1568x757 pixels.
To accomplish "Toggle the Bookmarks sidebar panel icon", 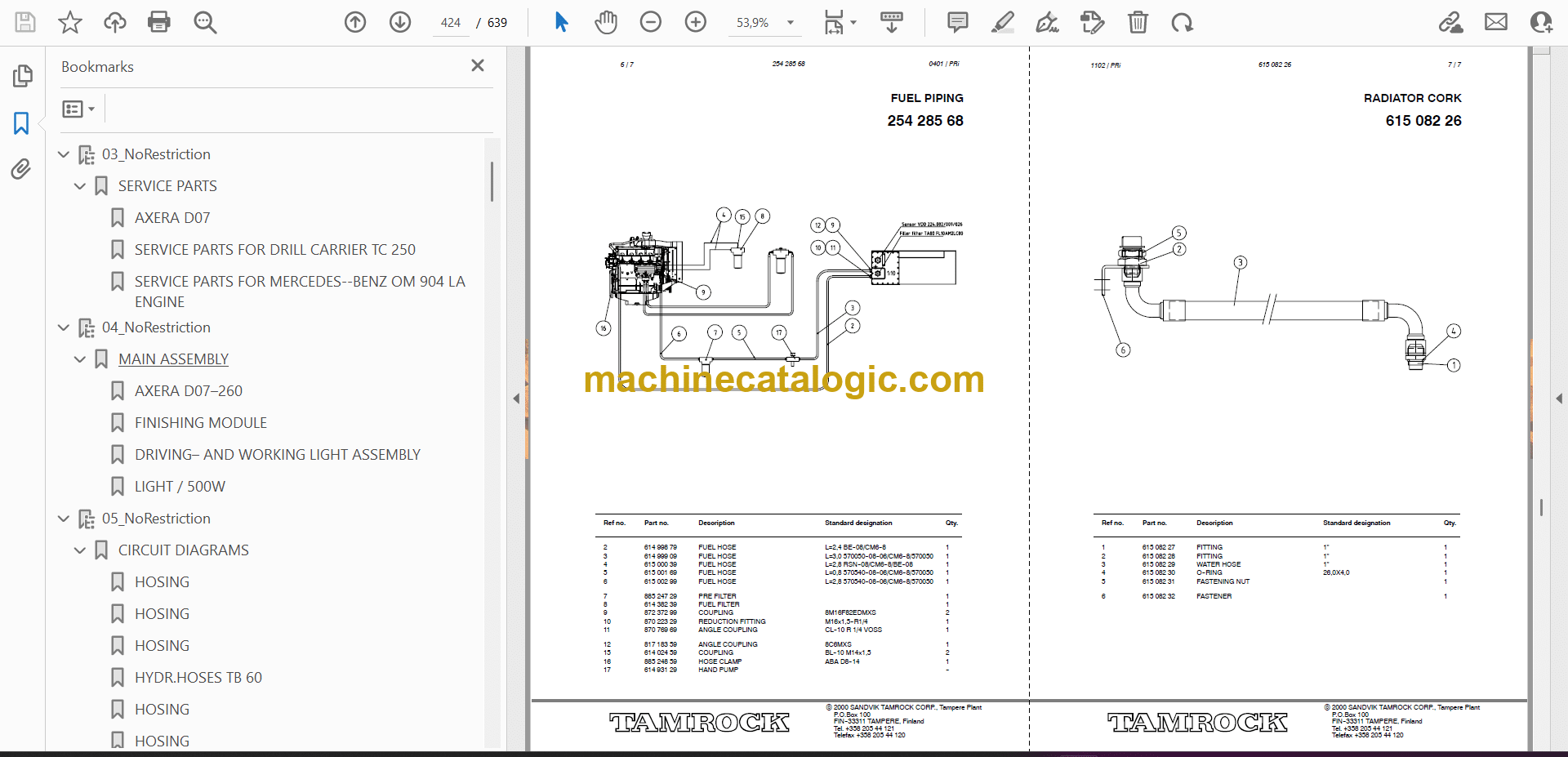I will tap(21, 123).
